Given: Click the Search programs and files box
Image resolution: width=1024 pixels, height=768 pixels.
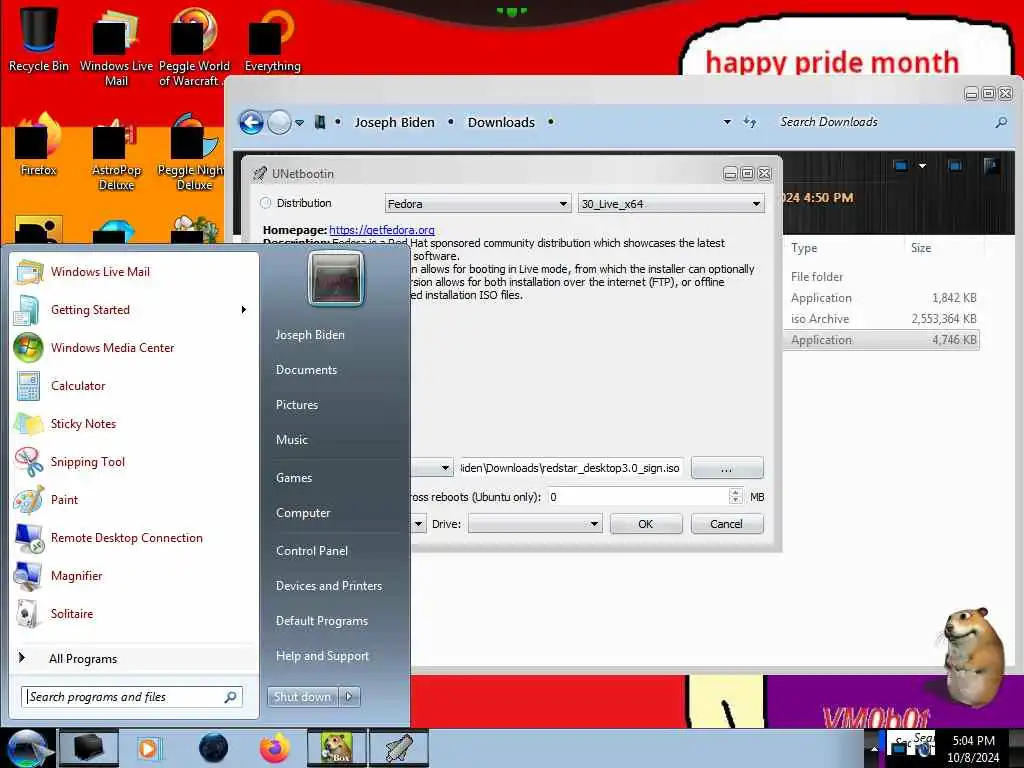Looking at the screenshot, I should 131,697.
